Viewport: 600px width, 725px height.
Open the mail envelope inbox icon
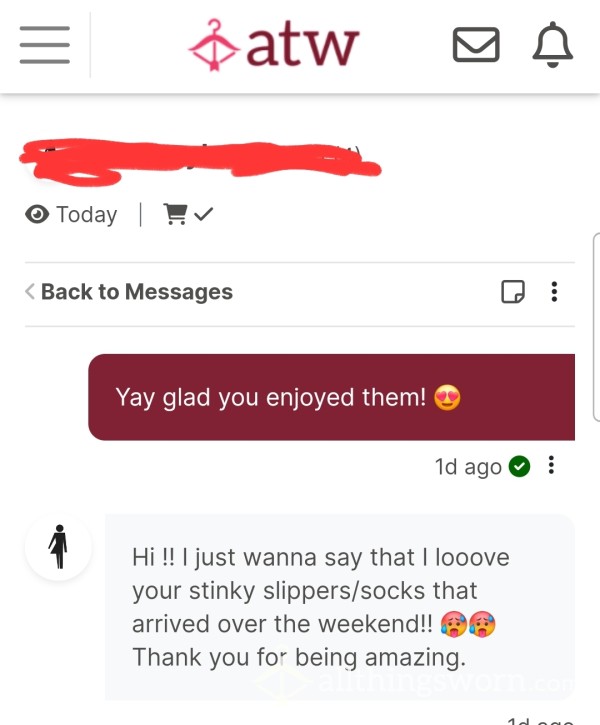coord(476,45)
